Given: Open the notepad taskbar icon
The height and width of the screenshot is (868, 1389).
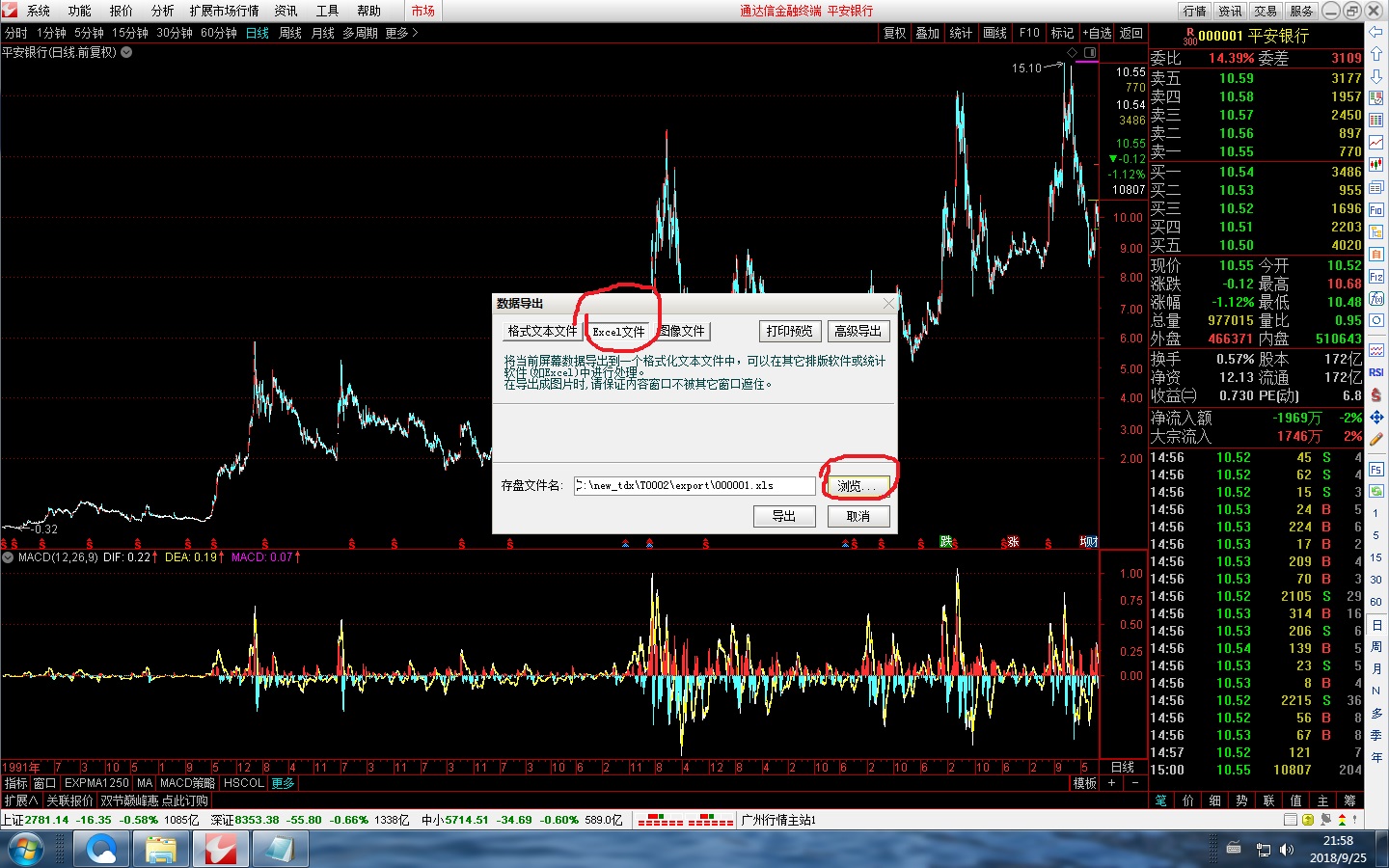Looking at the screenshot, I should coord(280,850).
